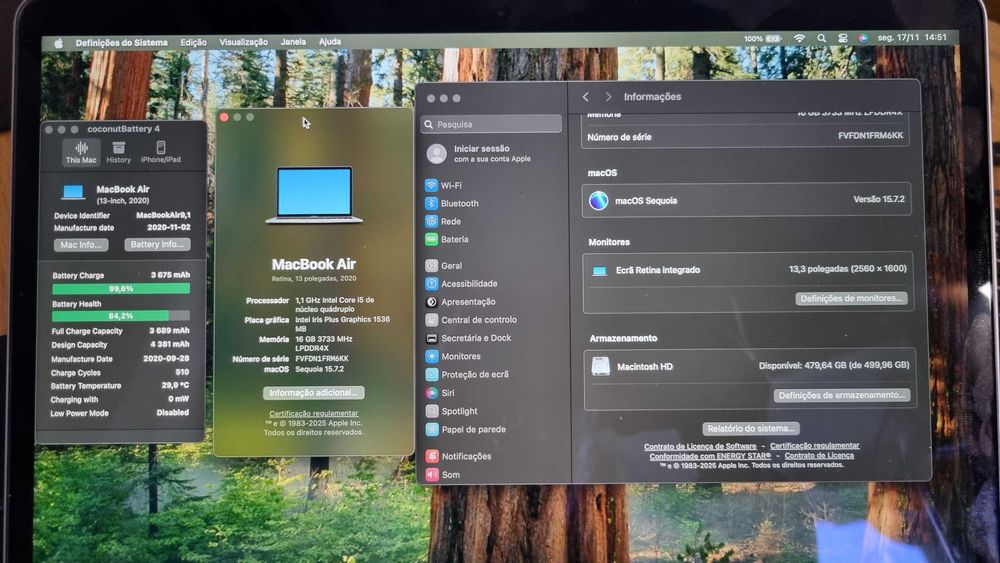This screenshot has height=563, width=1000.
Task: Click the date and time in menu bar
Action: tap(912, 38)
